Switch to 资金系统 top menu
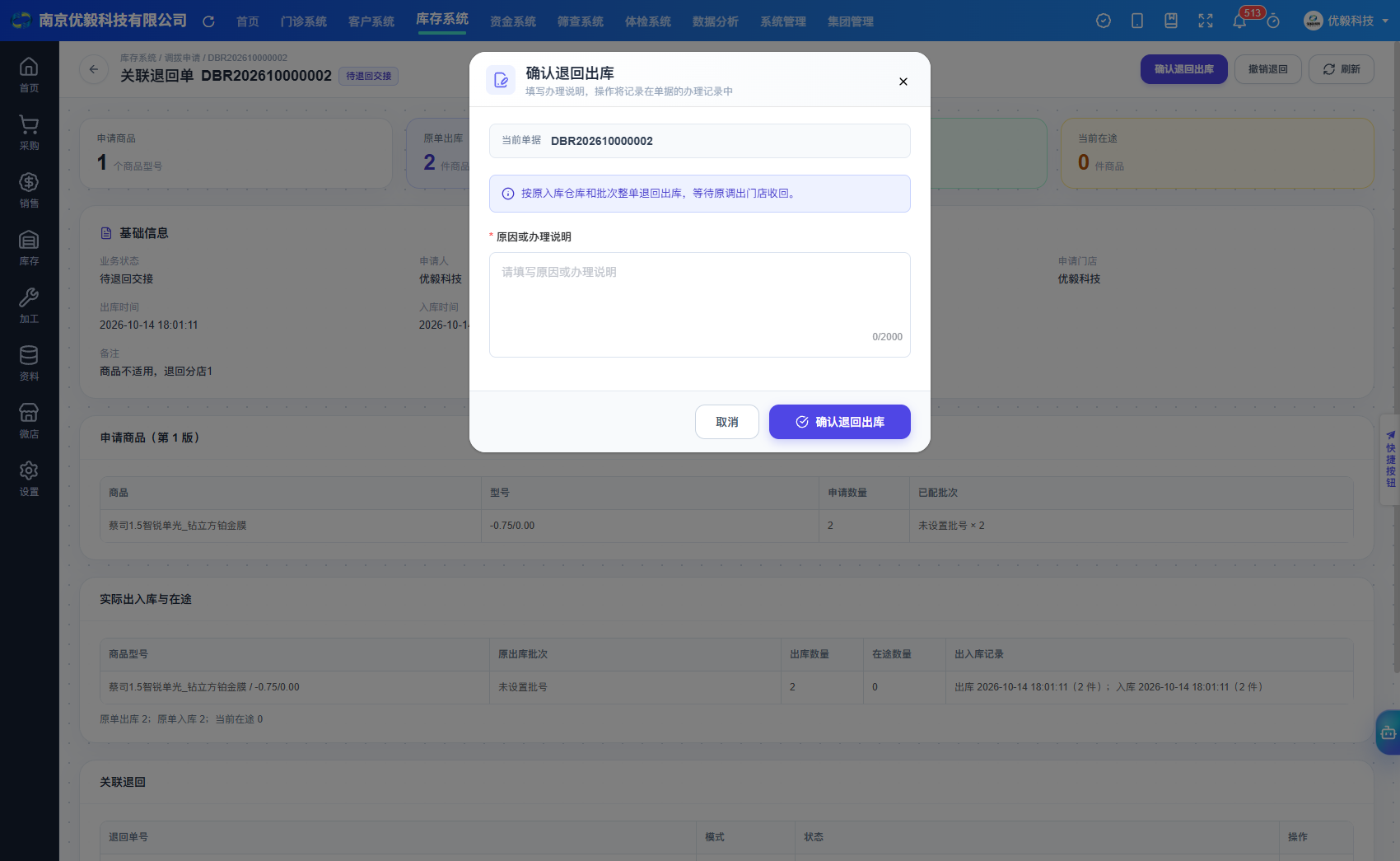Image resolution: width=1400 pixels, height=861 pixels. point(513,21)
